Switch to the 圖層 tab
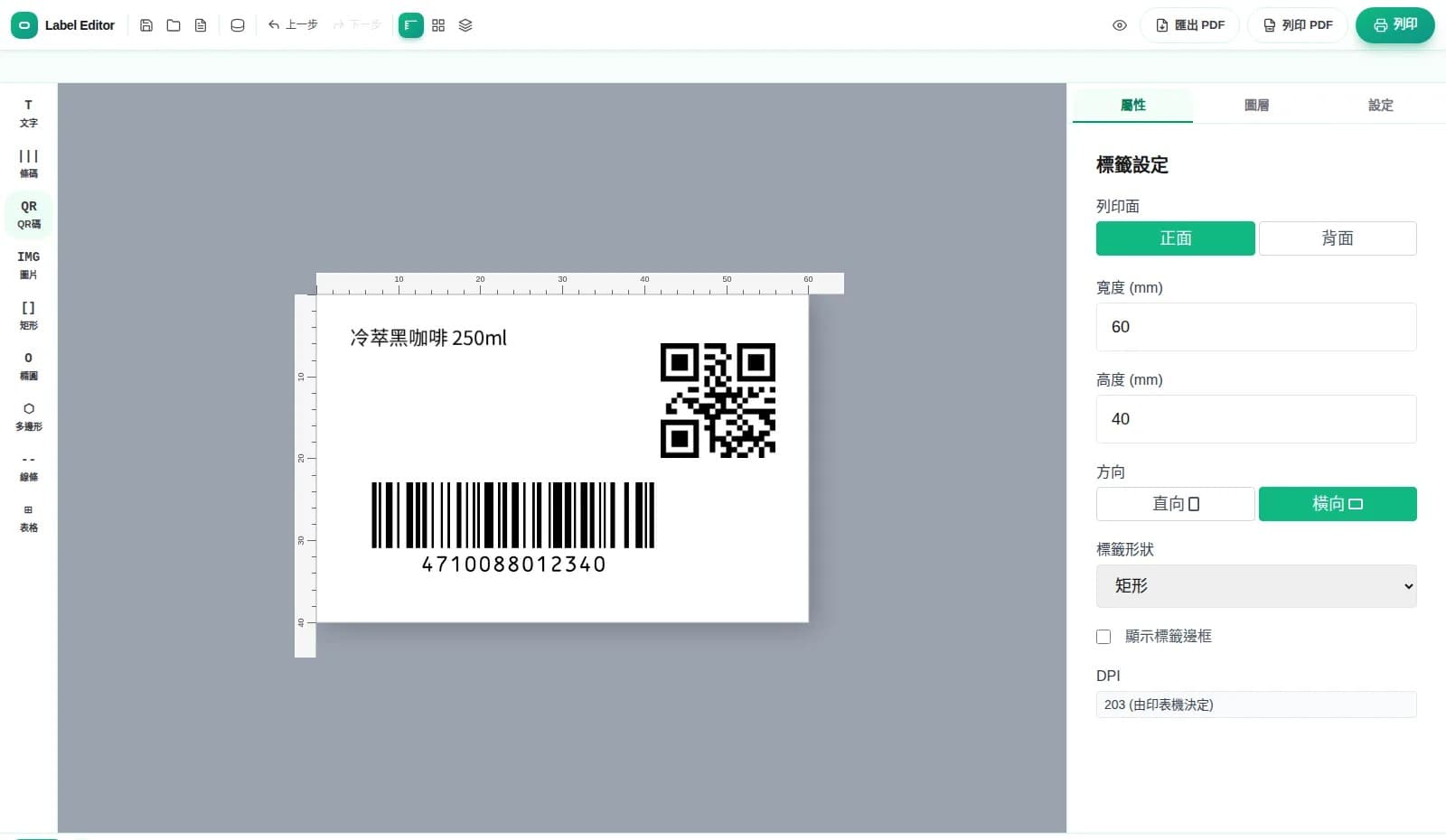Image resolution: width=1446 pixels, height=840 pixels. 1256,106
